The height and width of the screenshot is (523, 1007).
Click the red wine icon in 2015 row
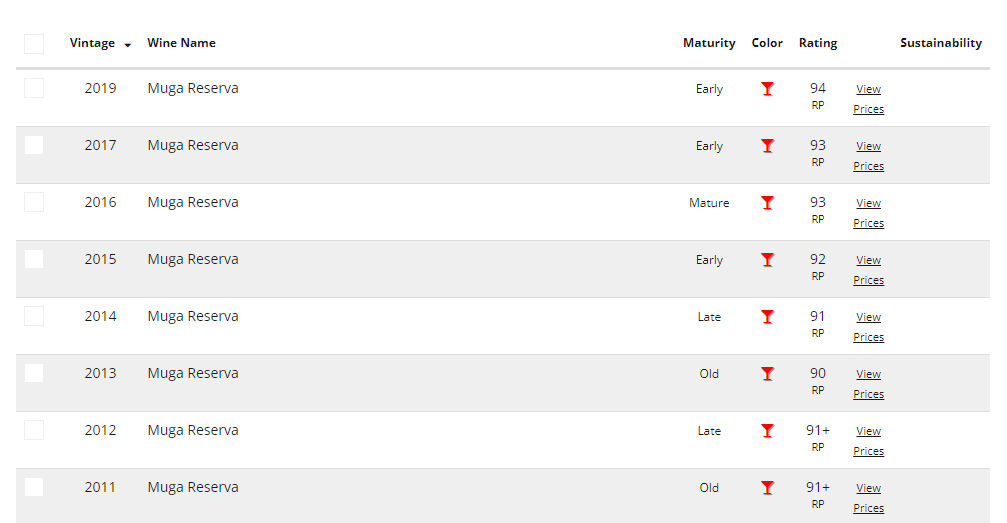point(767,260)
